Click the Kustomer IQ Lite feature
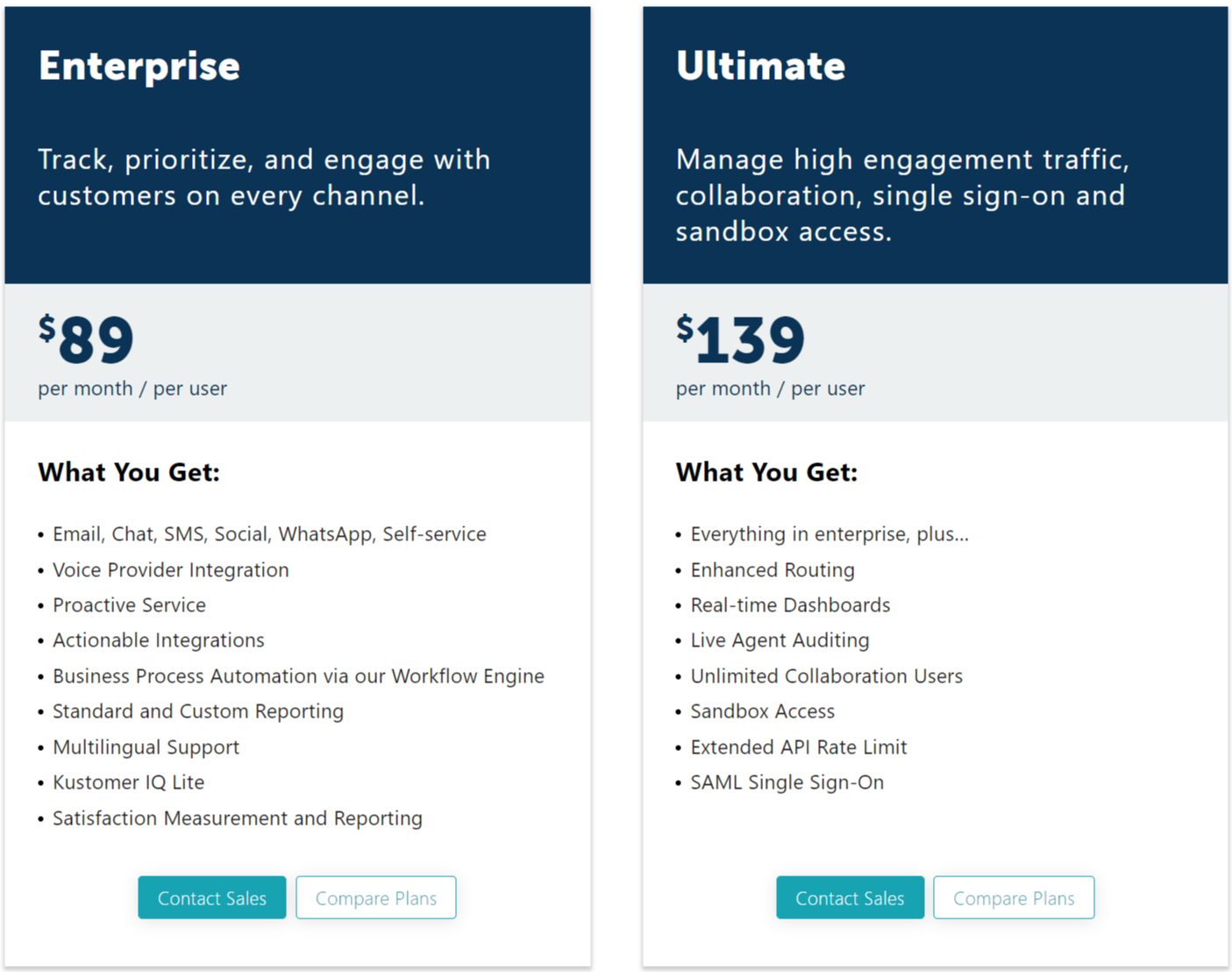This screenshot has height=972, width=1232. tap(129, 783)
